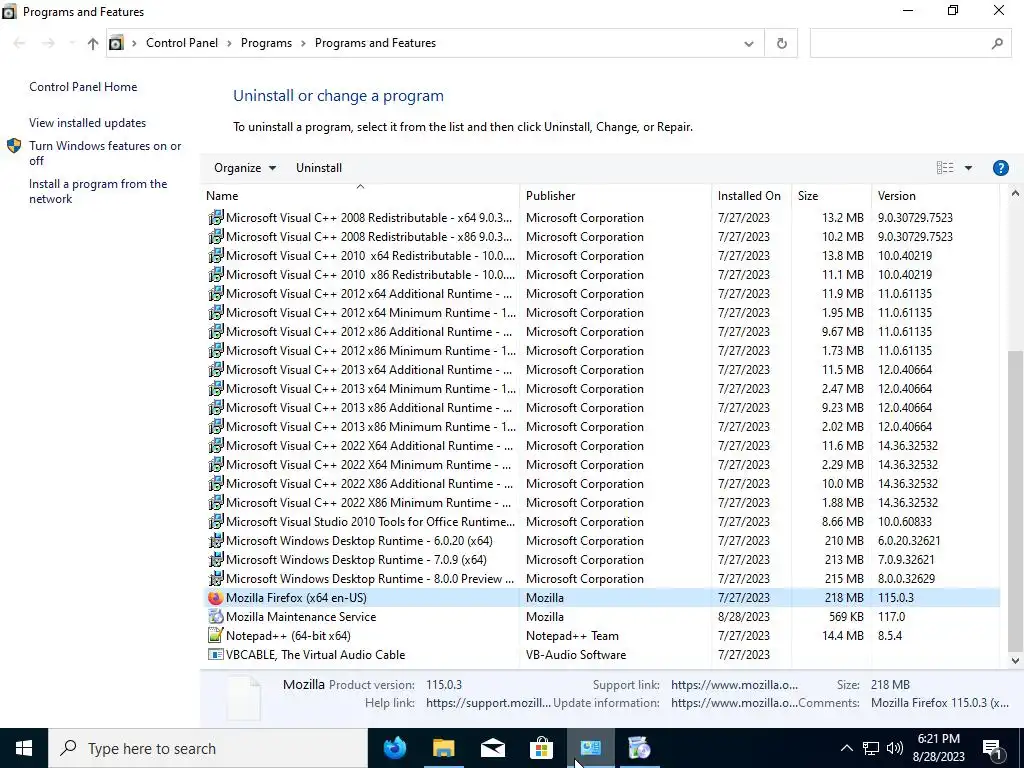This screenshot has height=768, width=1024.
Task: Click the Control Panel icon in address bar
Action: [x=116, y=43]
